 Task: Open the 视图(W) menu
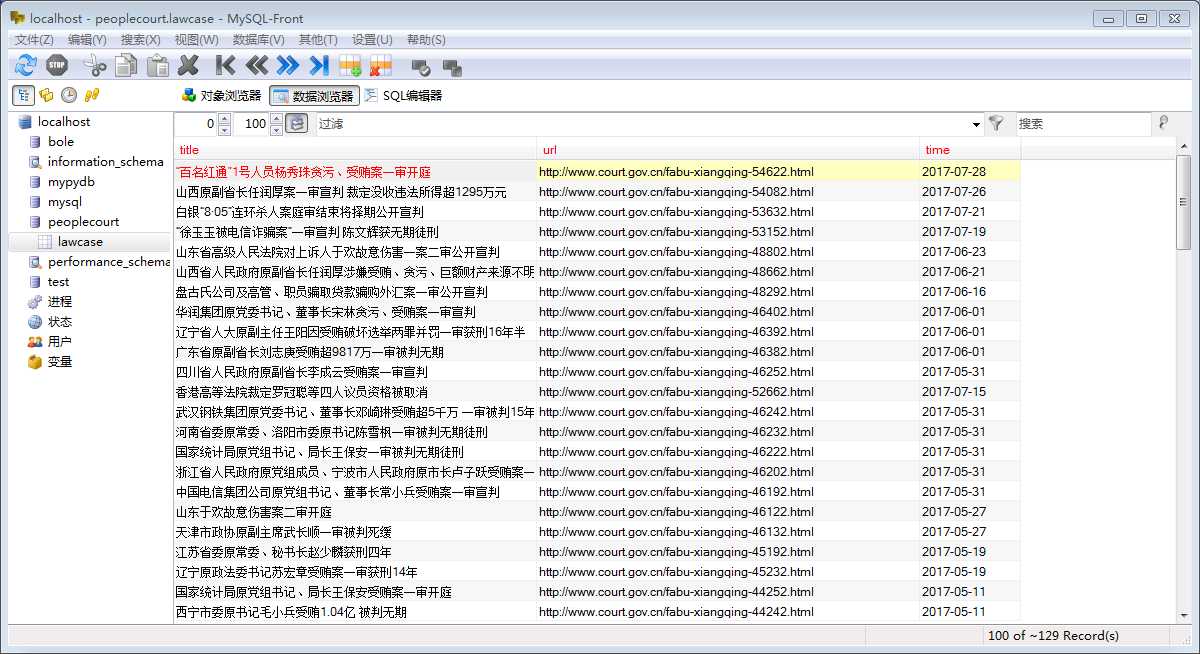(196, 39)
